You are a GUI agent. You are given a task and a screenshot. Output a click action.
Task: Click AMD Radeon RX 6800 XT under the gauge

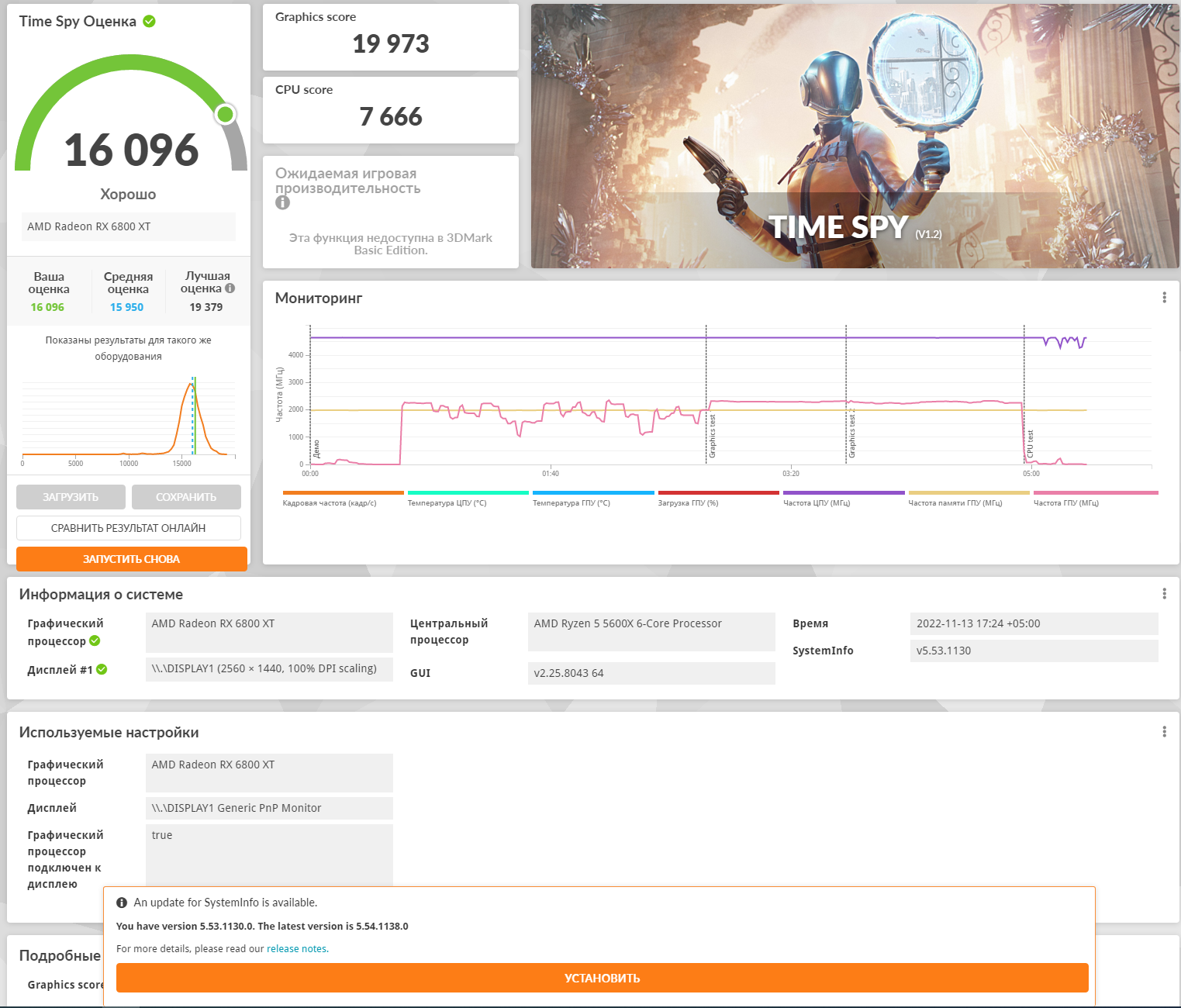tap(129, 226)
